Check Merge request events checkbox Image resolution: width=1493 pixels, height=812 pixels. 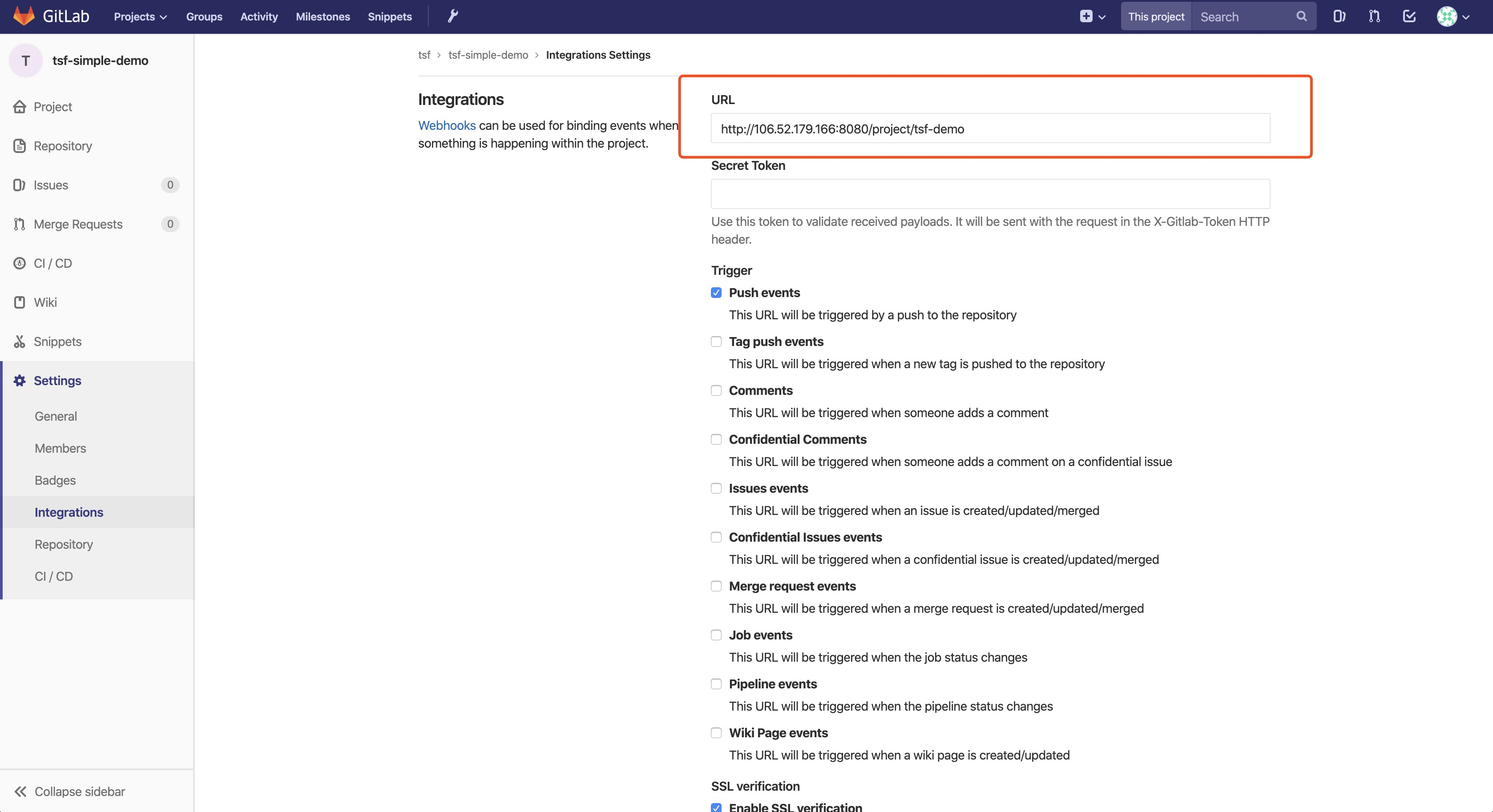click(716, 586)
